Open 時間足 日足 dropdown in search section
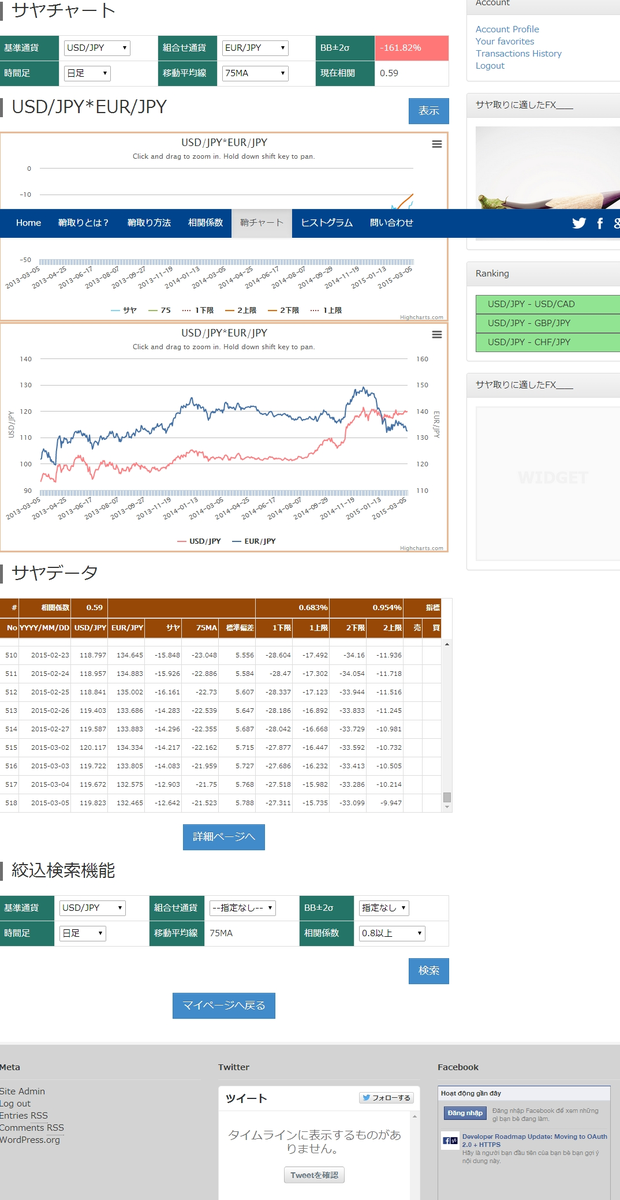Screen dimensions: 620x1200 82,933
